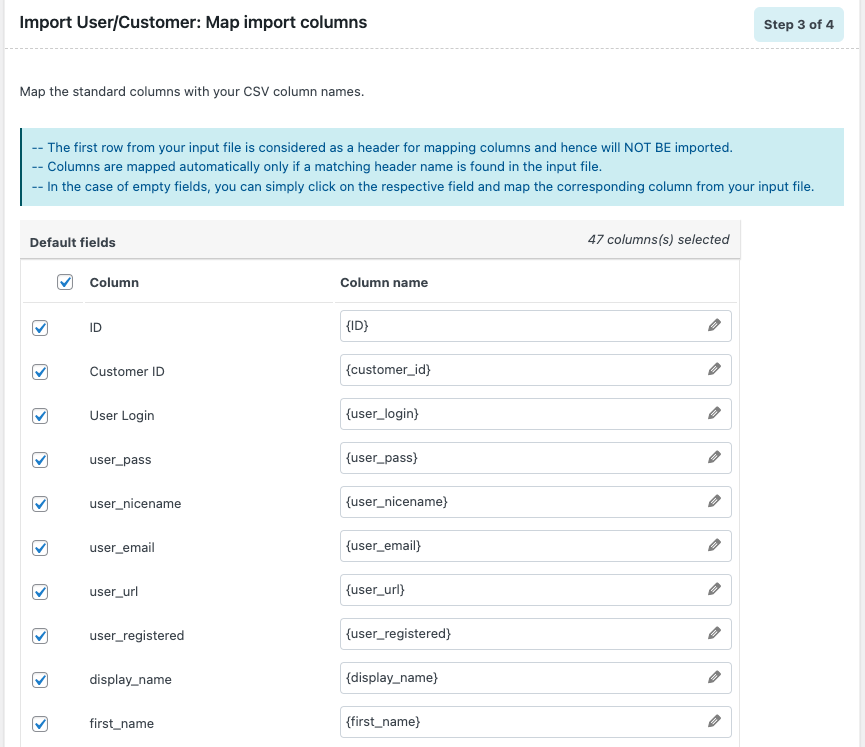Click the {customer_id} column name field
865x747 pixels.
click(536, 370)
